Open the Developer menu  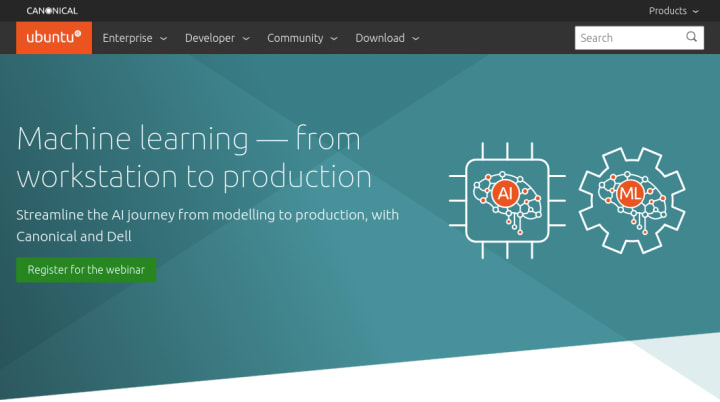(217, 38)
